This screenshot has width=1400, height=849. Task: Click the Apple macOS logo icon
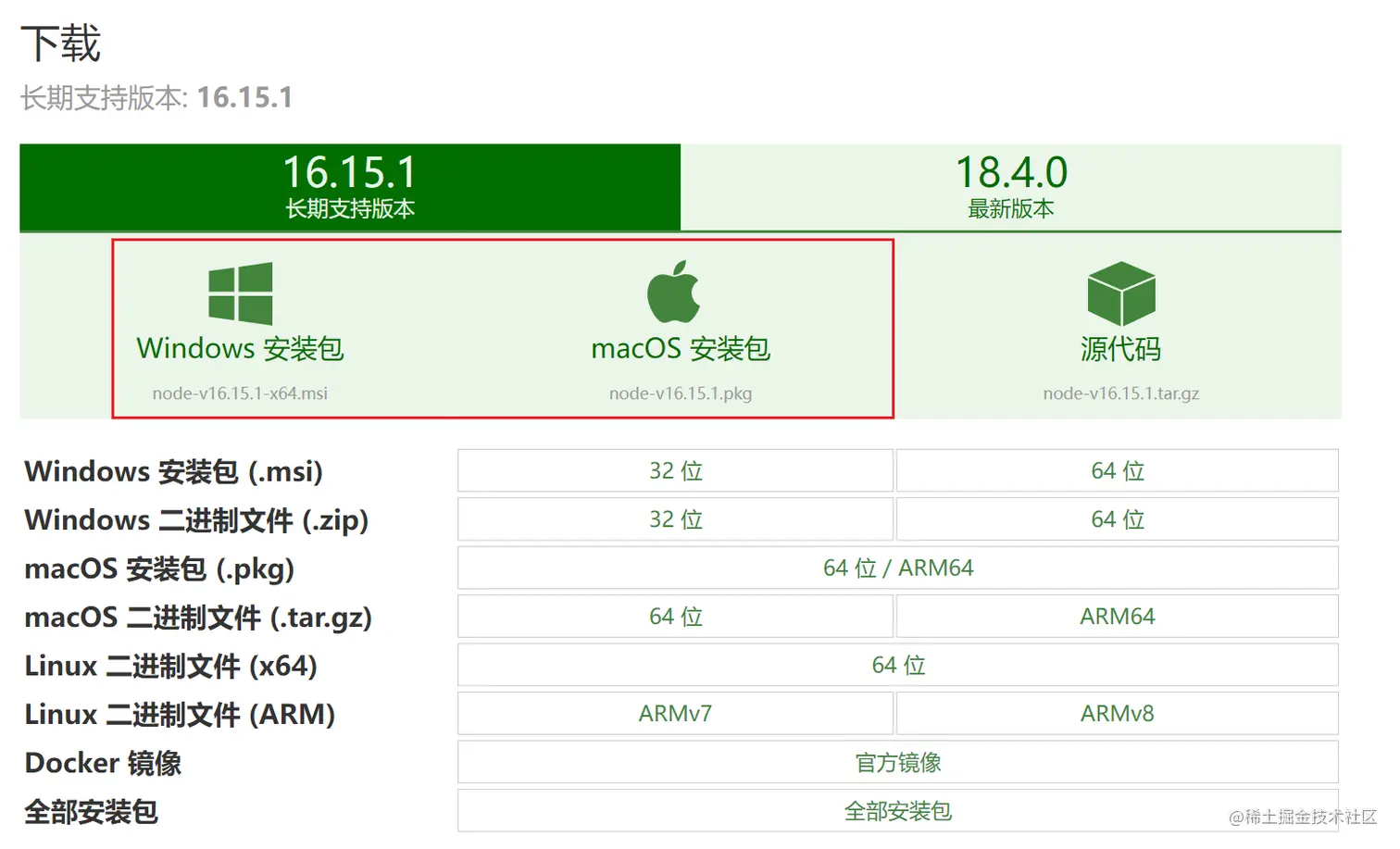coord(673,292)
